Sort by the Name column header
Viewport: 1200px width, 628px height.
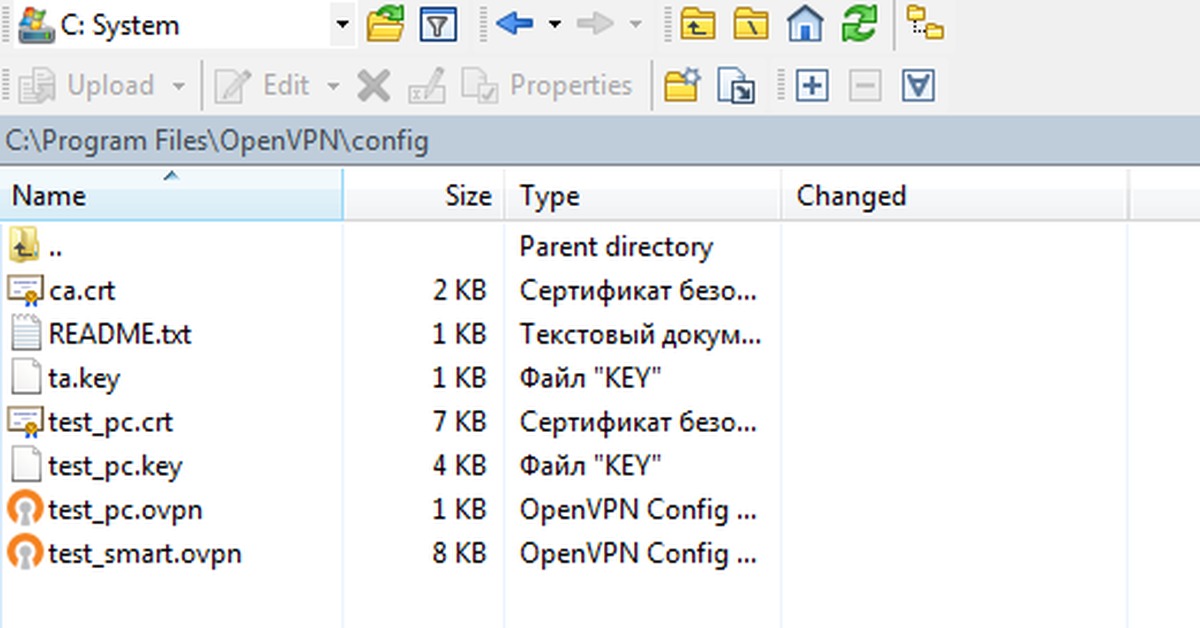pyautogui.click(x=171, y=195)
